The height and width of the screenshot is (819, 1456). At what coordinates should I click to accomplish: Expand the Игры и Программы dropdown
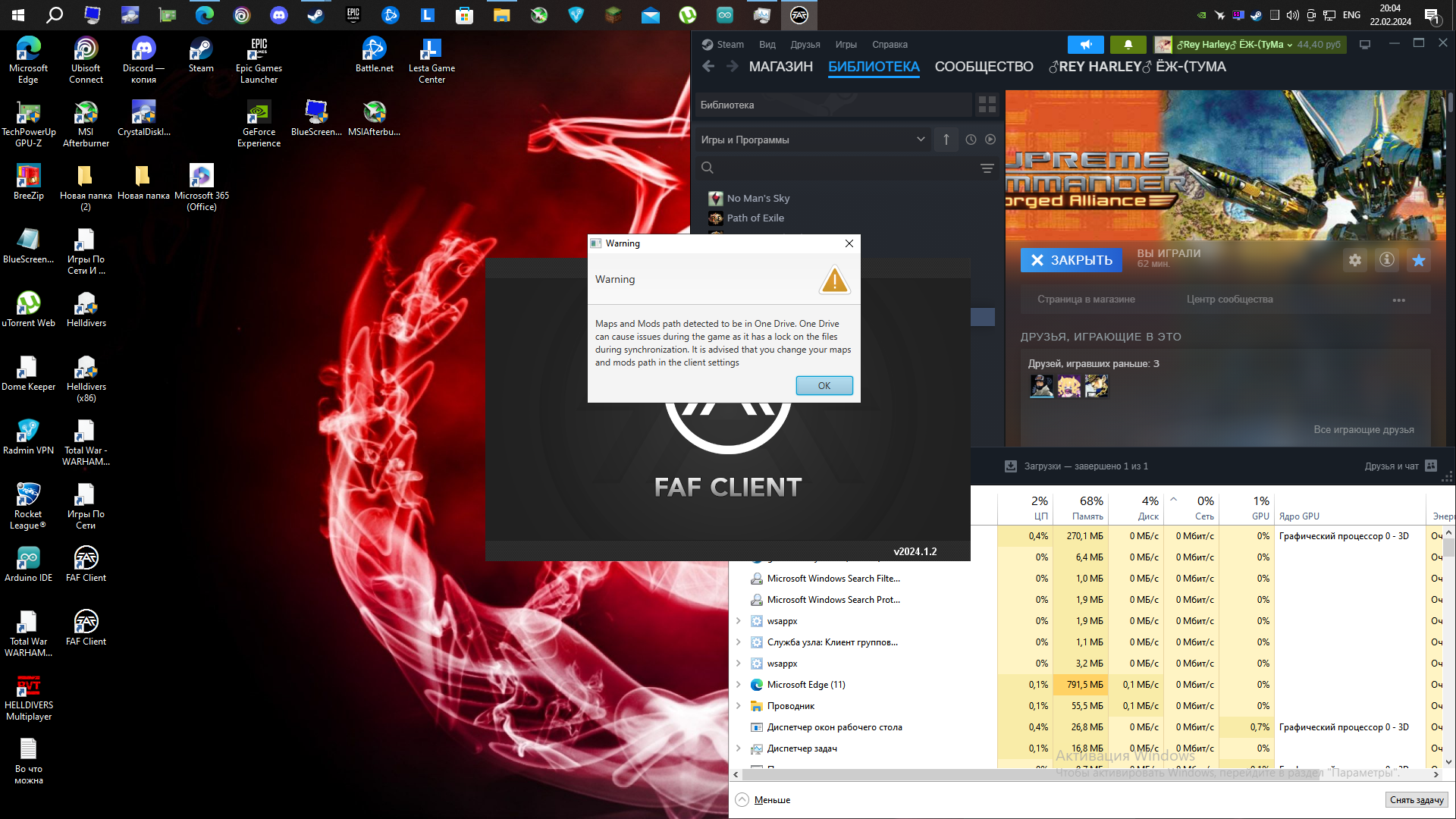(x=814, y=140)
